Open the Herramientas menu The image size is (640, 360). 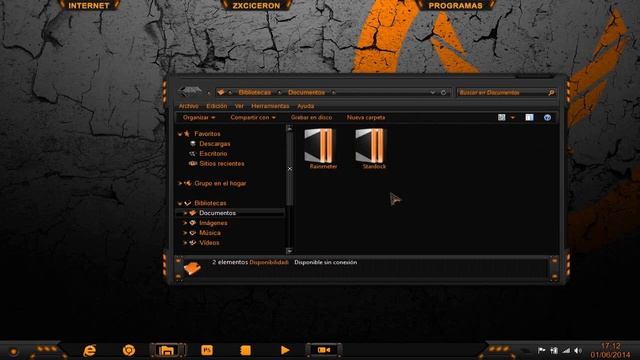(270, 106)
